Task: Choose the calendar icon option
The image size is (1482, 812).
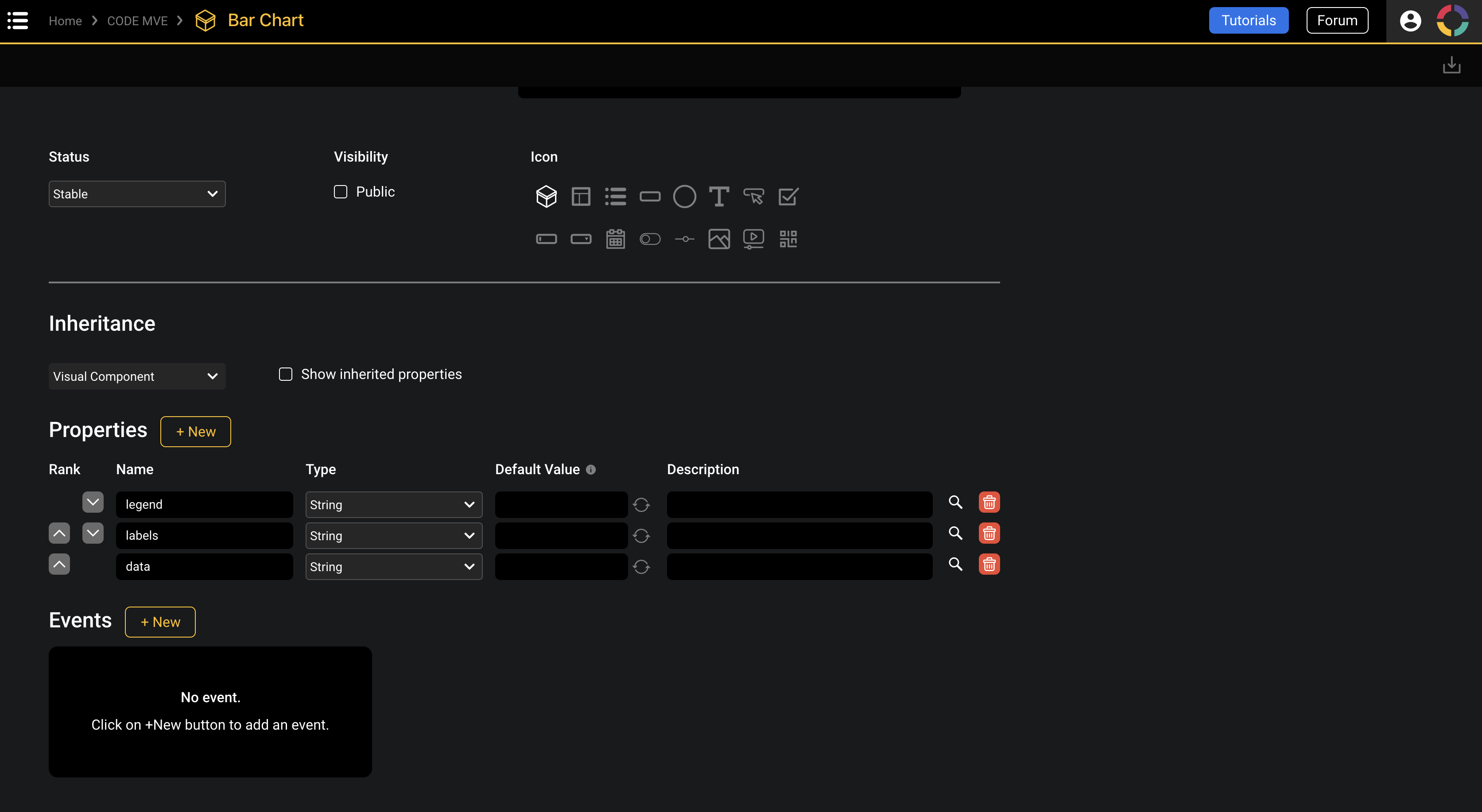Action: coord(615,239)
